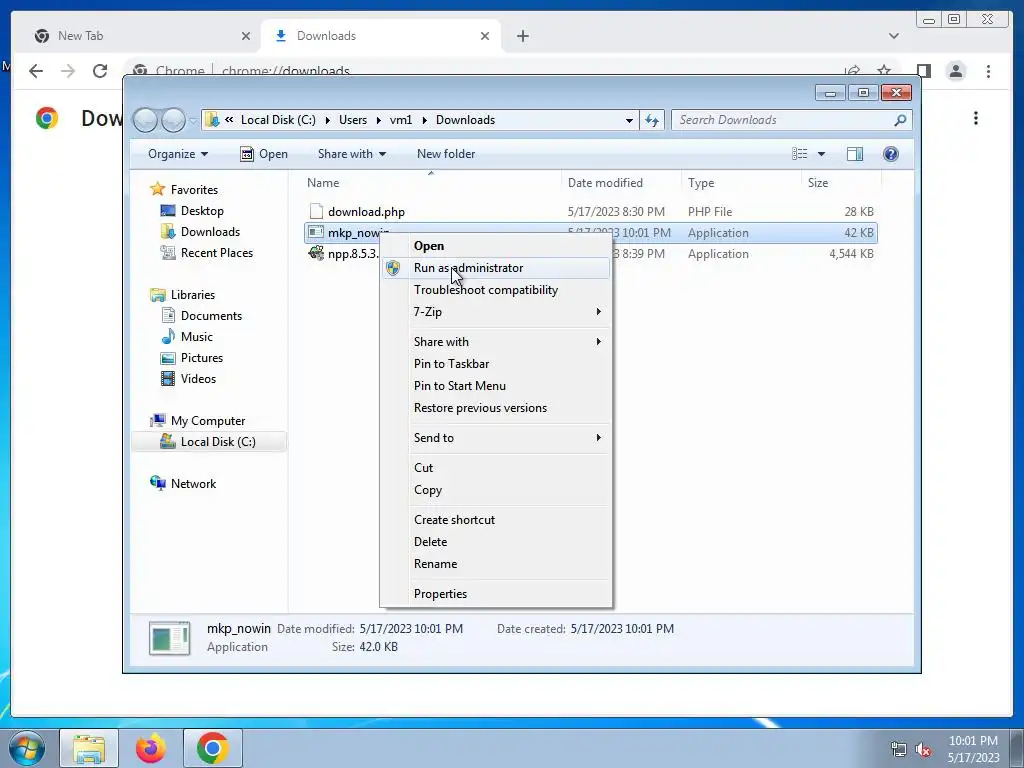Click Network in the navigation pane

click(x=193, y=484)
